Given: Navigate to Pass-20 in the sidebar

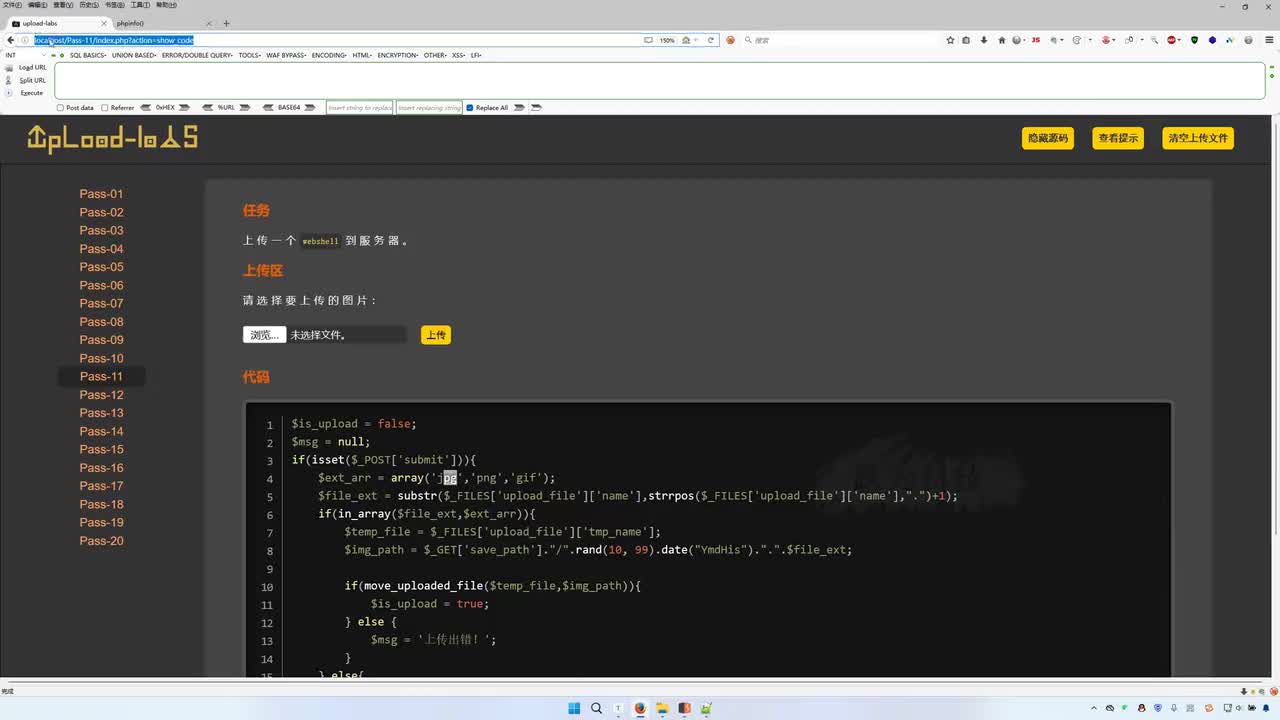Looking at the screenshot, I should (102, 541).
